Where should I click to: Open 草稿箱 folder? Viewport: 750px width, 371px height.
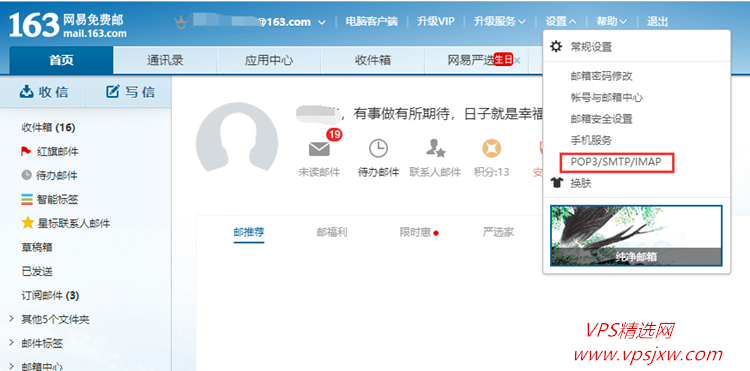coord(37,247)
